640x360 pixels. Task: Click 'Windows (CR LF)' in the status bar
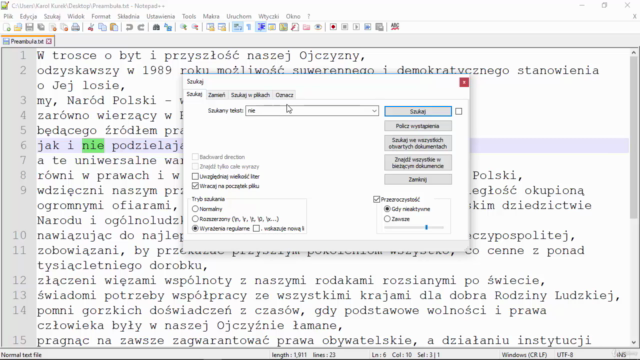click(x=524, y=355)
